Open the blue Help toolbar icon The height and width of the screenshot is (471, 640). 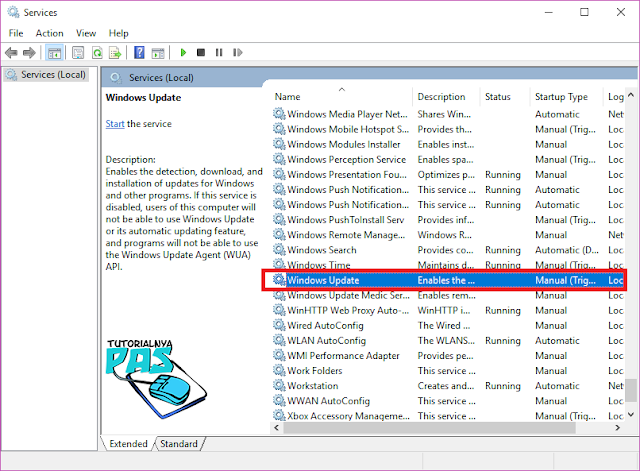[x=139, y=53]
